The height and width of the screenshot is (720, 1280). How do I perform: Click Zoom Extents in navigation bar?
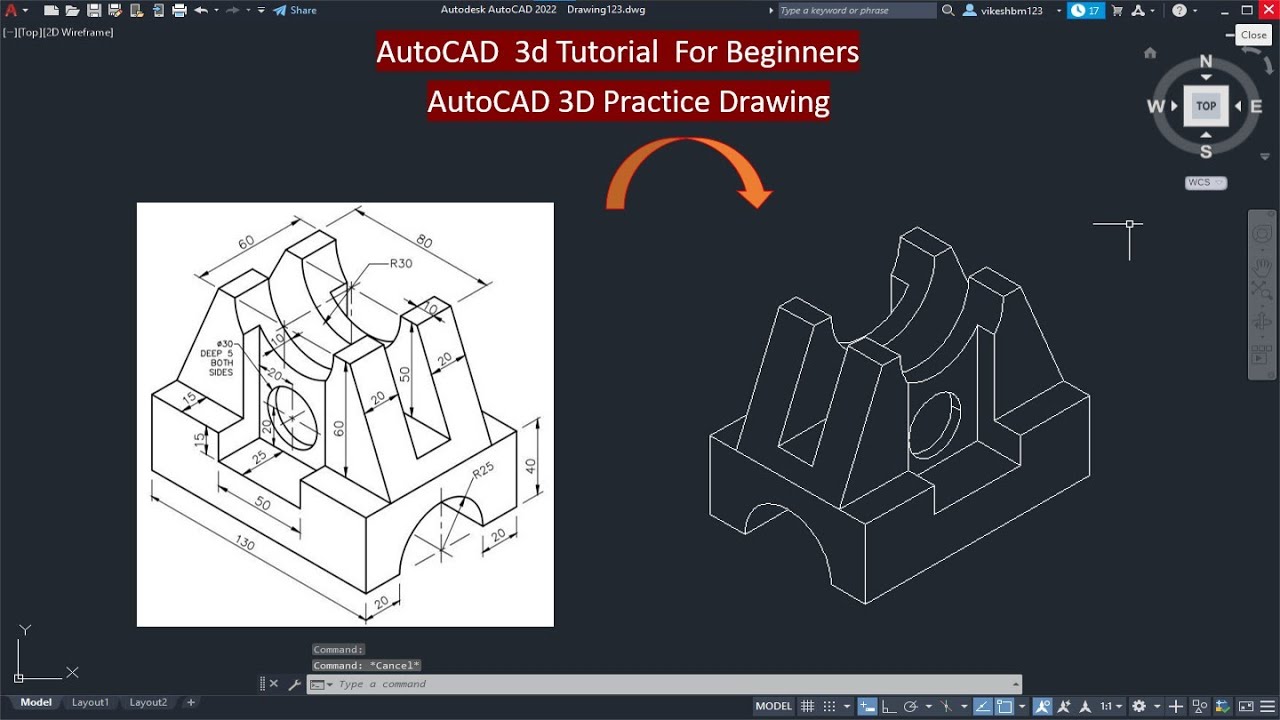[1262, 291]
